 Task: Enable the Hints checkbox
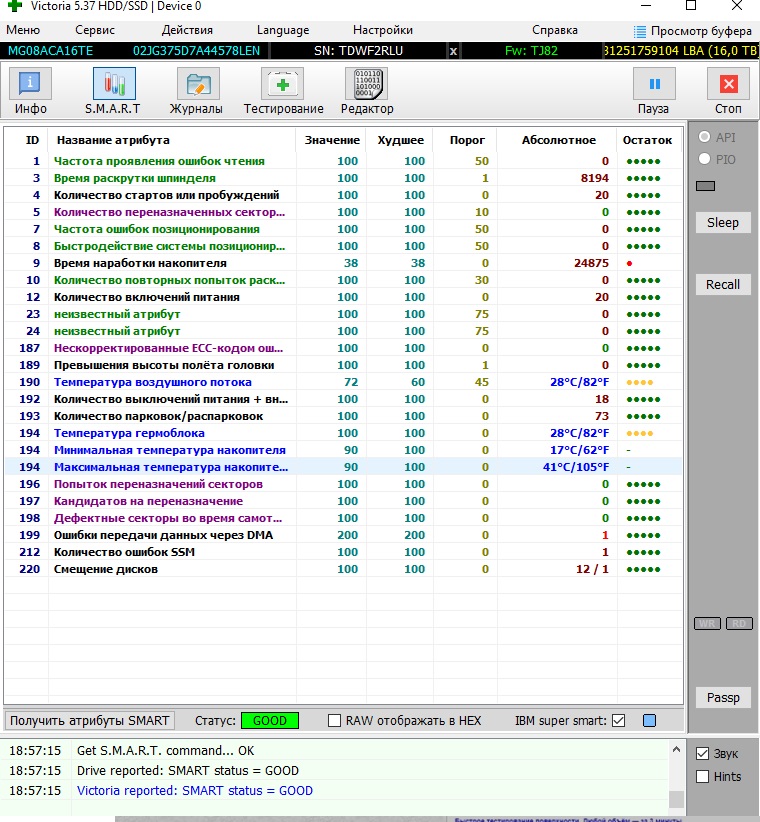click(x=703, y=776)
